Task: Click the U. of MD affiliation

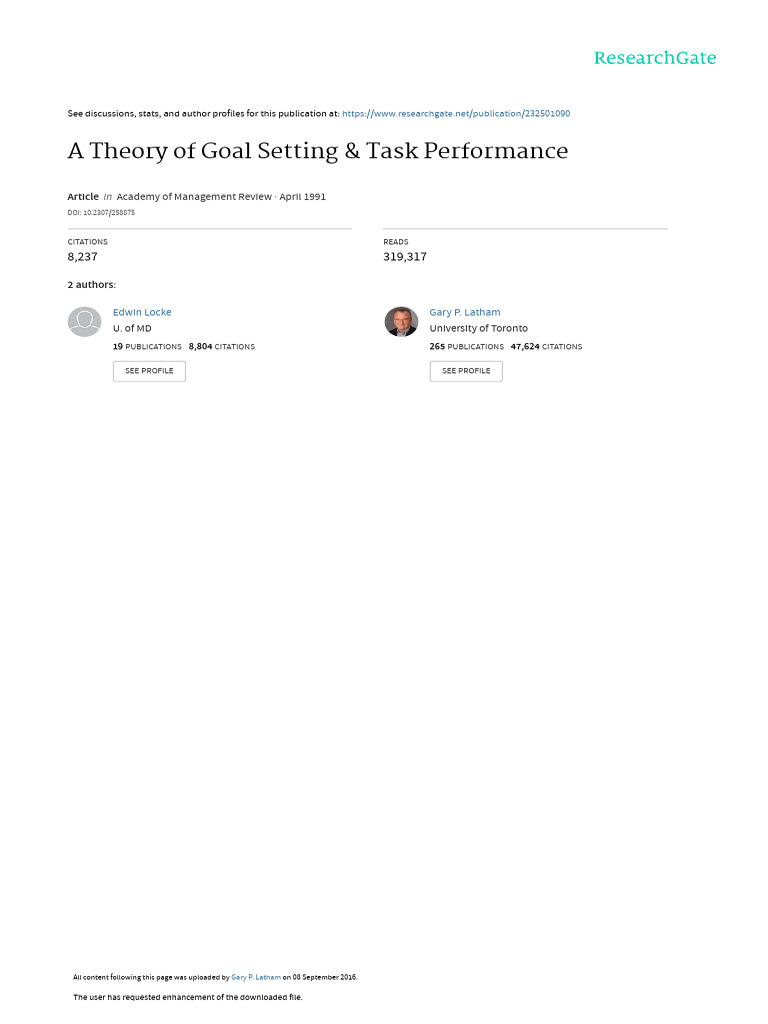Action: click(x=132, y=328)
